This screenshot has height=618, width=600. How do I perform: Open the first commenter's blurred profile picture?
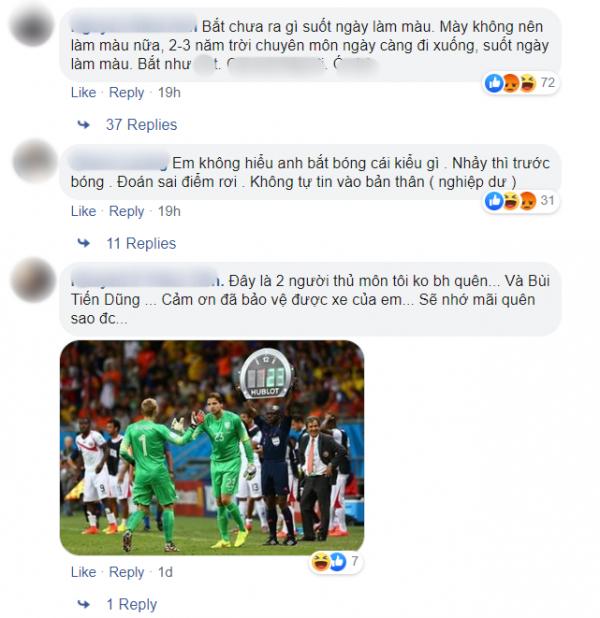click(32, 24)
